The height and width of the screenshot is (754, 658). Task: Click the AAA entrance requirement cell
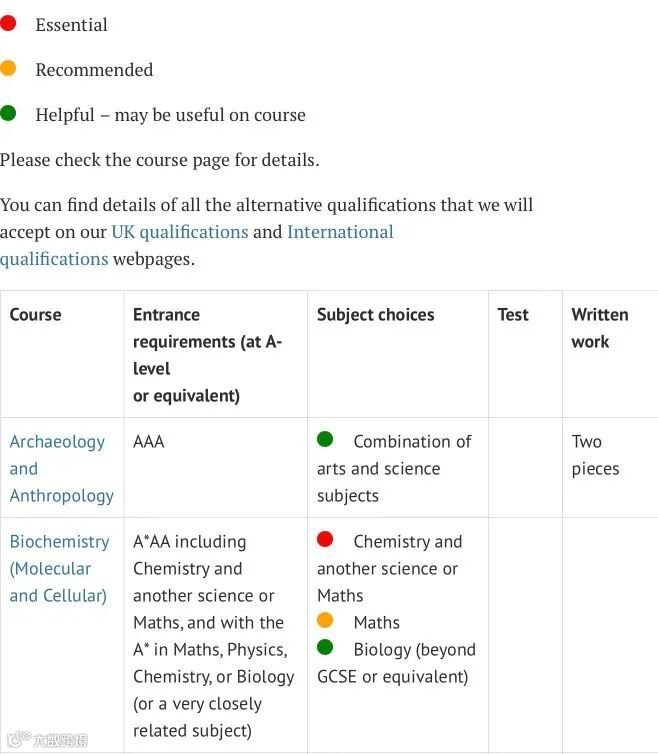(x=149, y=441)
